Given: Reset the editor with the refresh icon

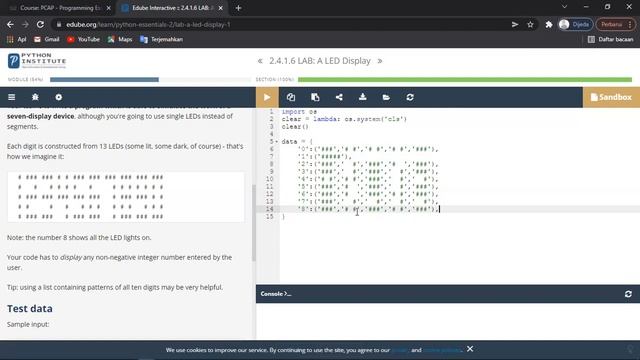Looking at the screenshot, I should click(x=410, y=97).
